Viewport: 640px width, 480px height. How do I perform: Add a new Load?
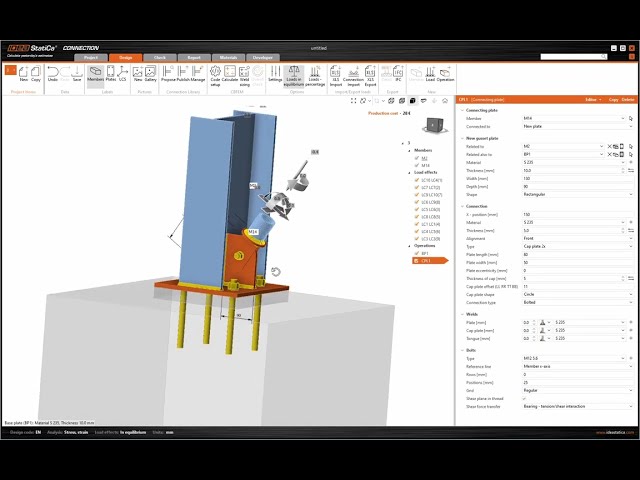pyautogui.click(x=430, y=74)
